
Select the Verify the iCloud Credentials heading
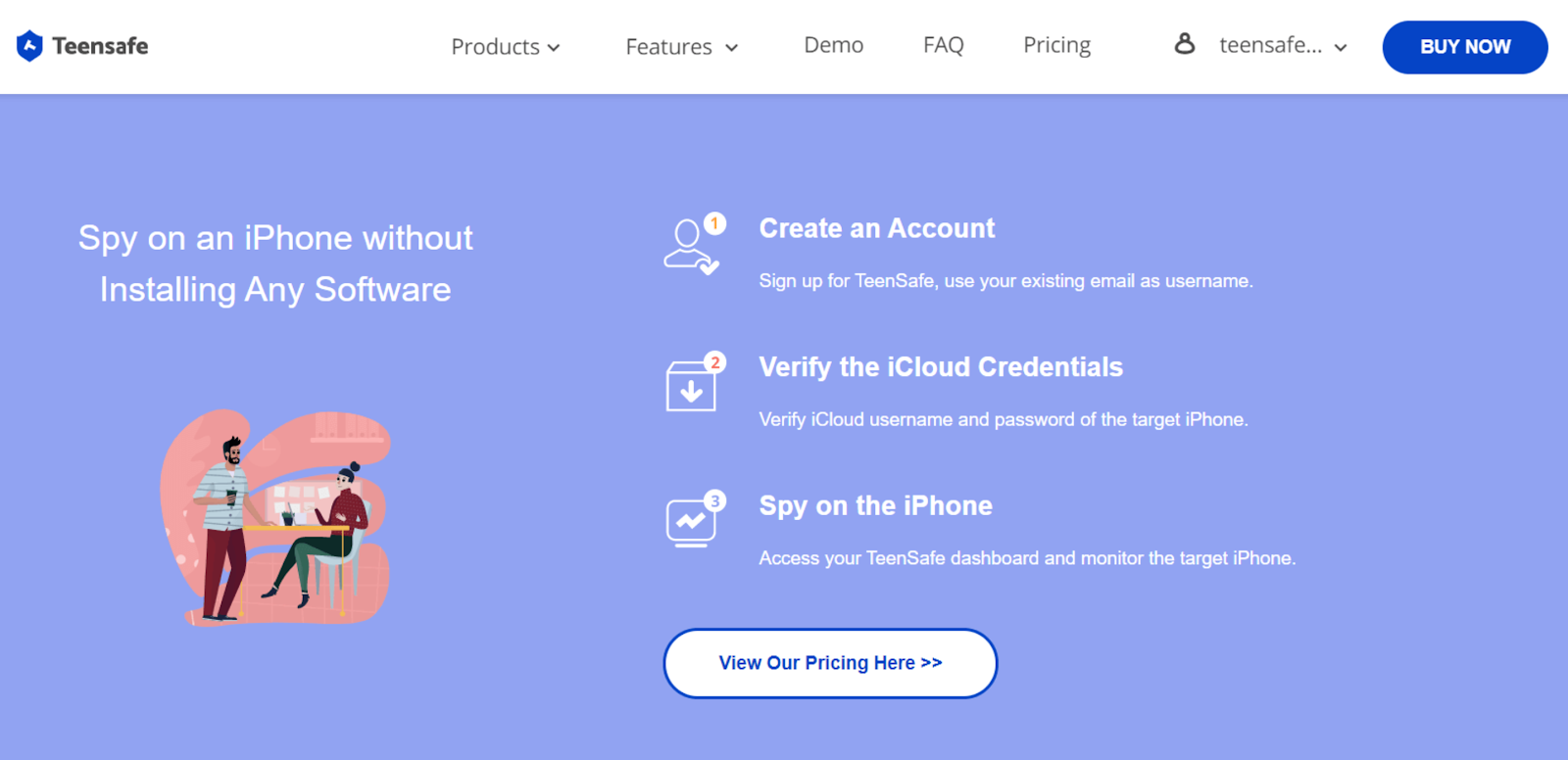pyautogui.click(x=941, y=367)
